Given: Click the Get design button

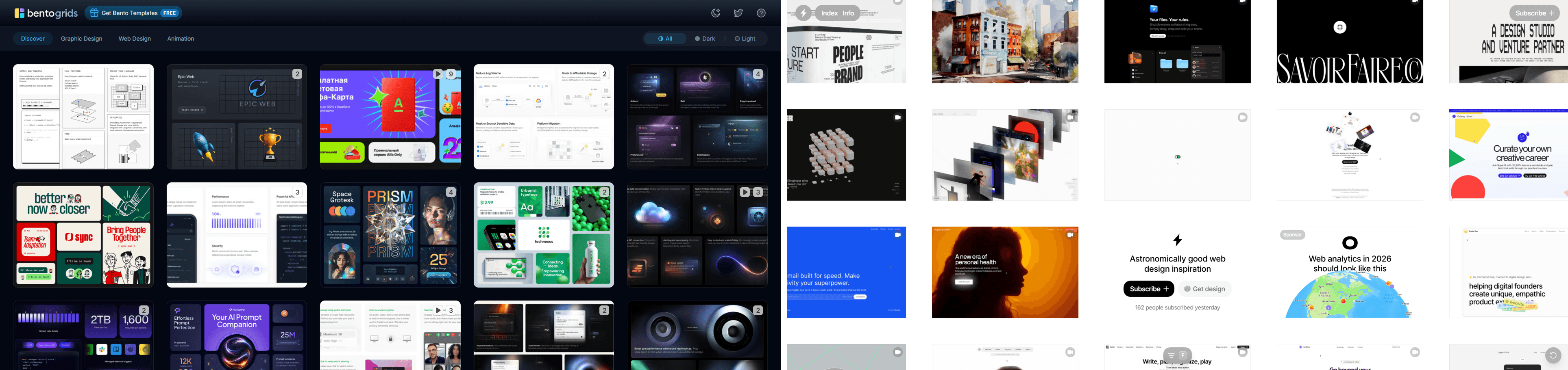Looking at the screenshot, I should point(1204,289).
